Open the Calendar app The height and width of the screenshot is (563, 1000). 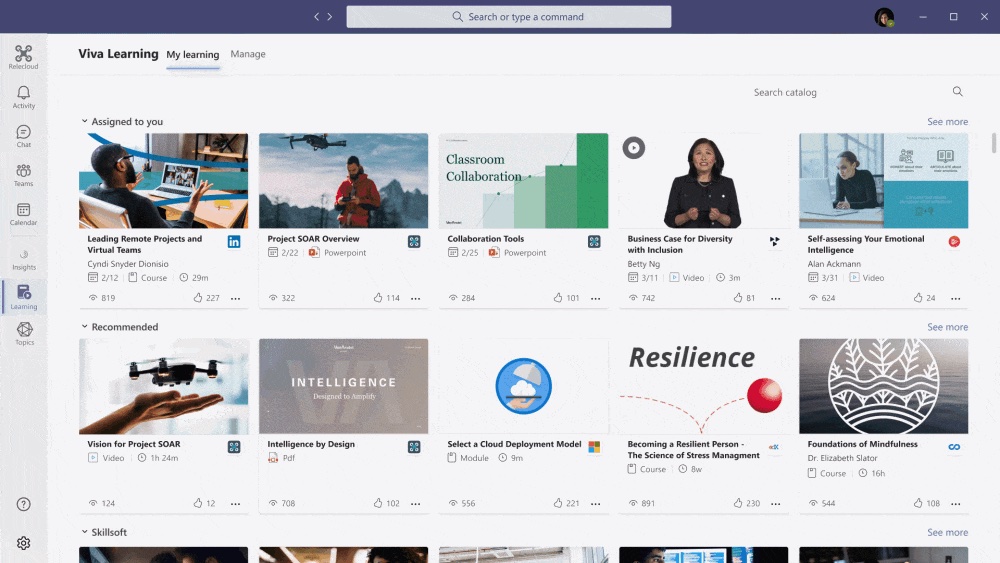pos(24,214)
